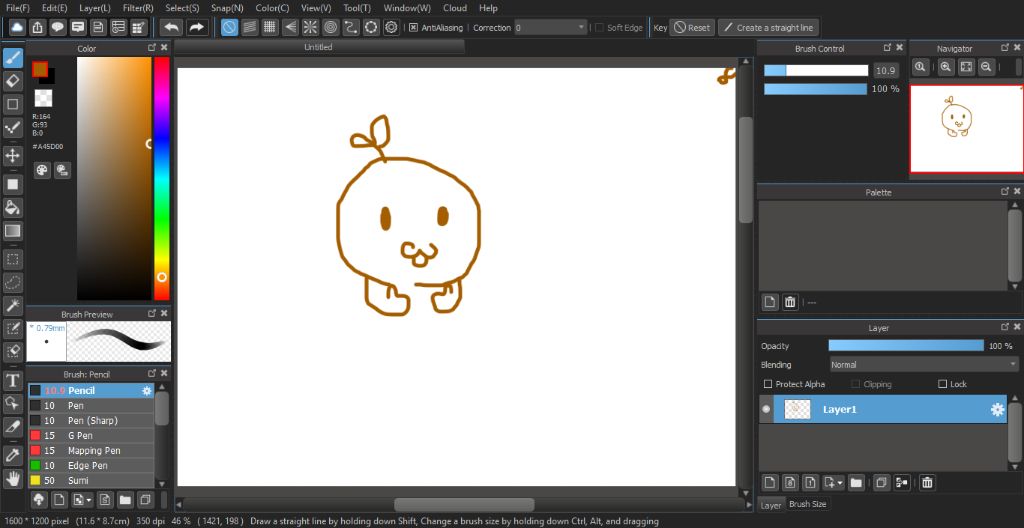
Task: Zoom out using Navigator magnifier minus
Action: click(986, 66)
